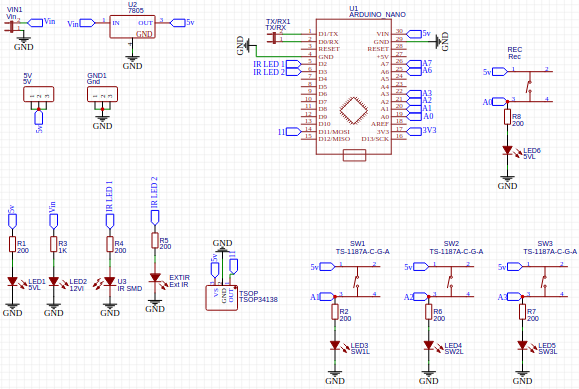Click the D12/MISO pin name on Arduino

tap(334, 139)
